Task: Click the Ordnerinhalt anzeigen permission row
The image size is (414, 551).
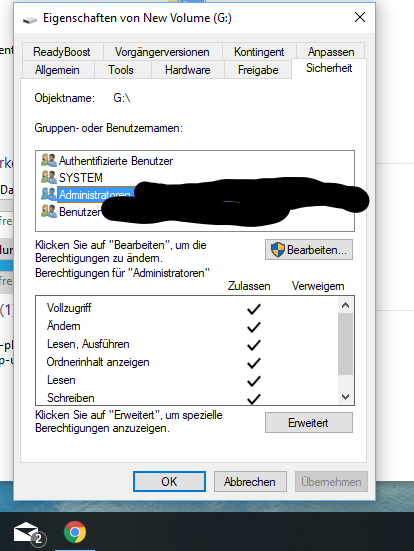Action: tap(187, 362)
